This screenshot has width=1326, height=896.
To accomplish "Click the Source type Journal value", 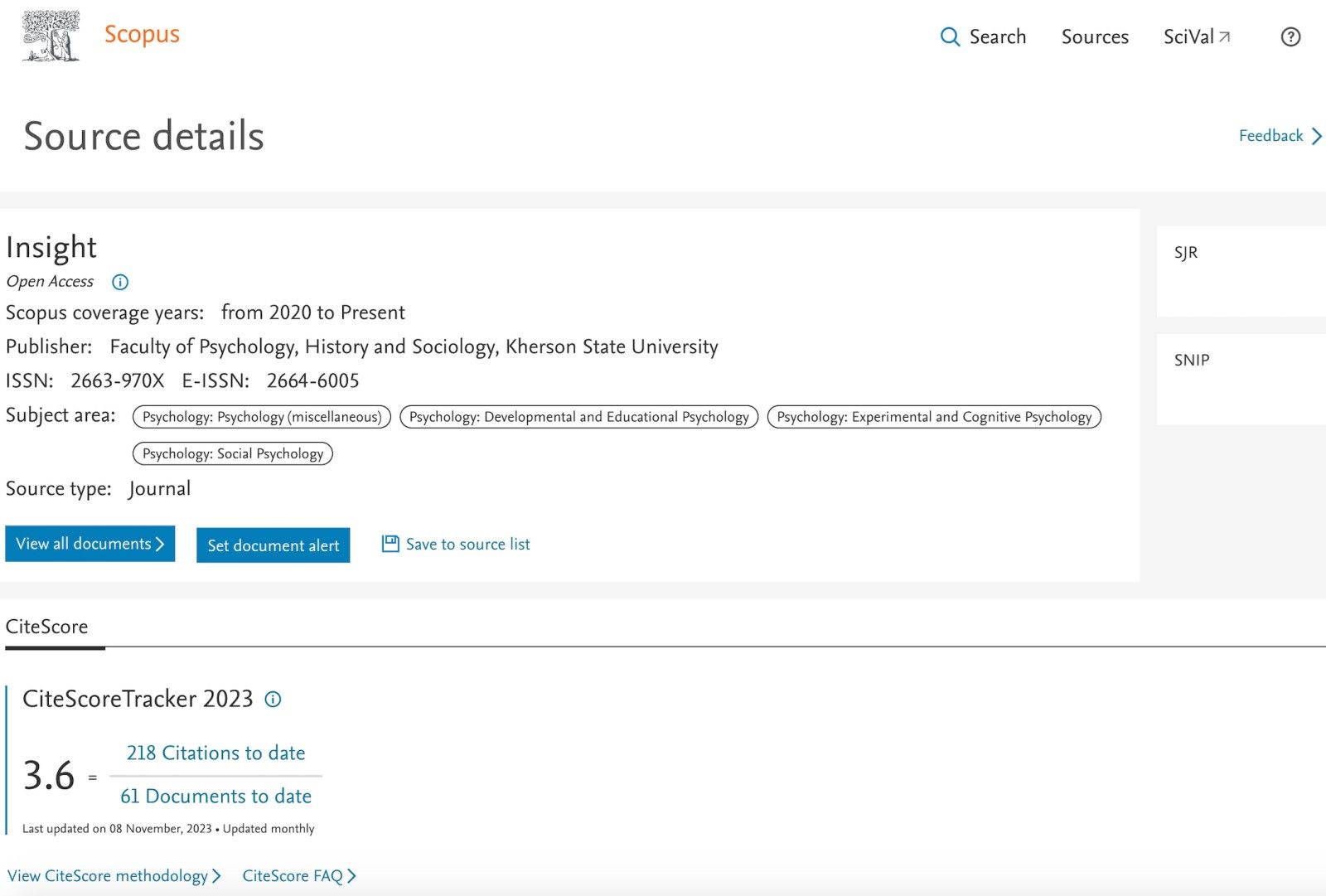I will (x=159, y=489).
